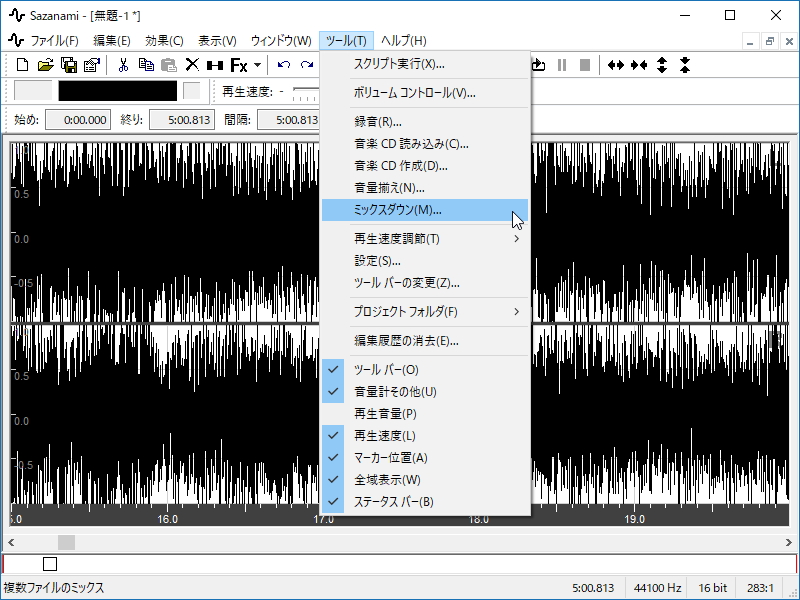Choose 編集履歴の消去(E)...
The width and height of the screenshot is (800, 600).
click(x=425, y=340)
